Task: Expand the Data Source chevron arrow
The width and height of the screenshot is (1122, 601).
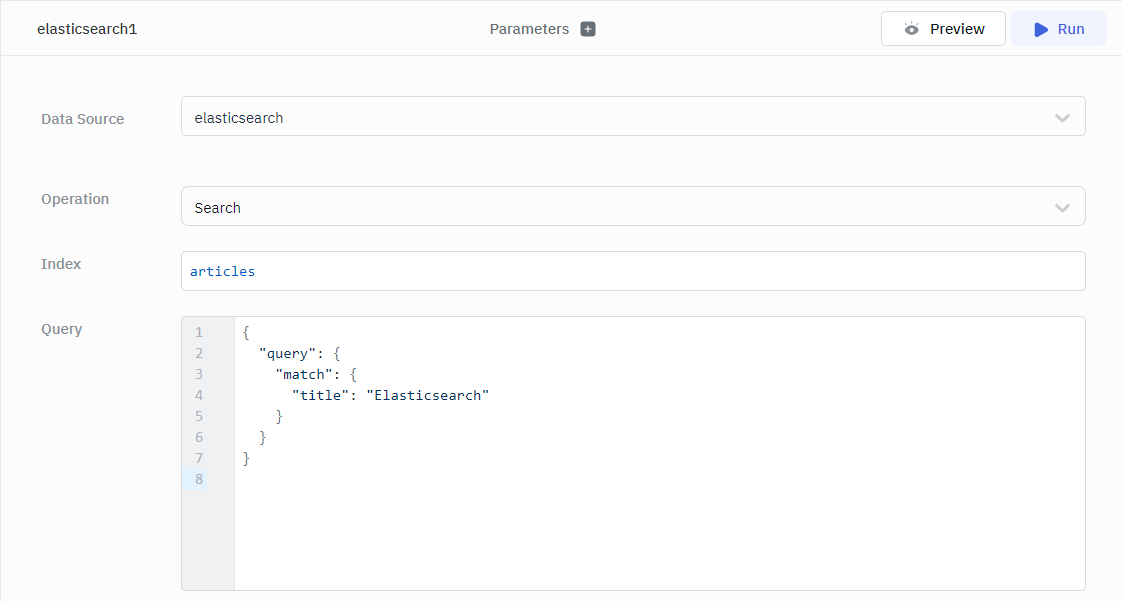Action: point(1062,118)
